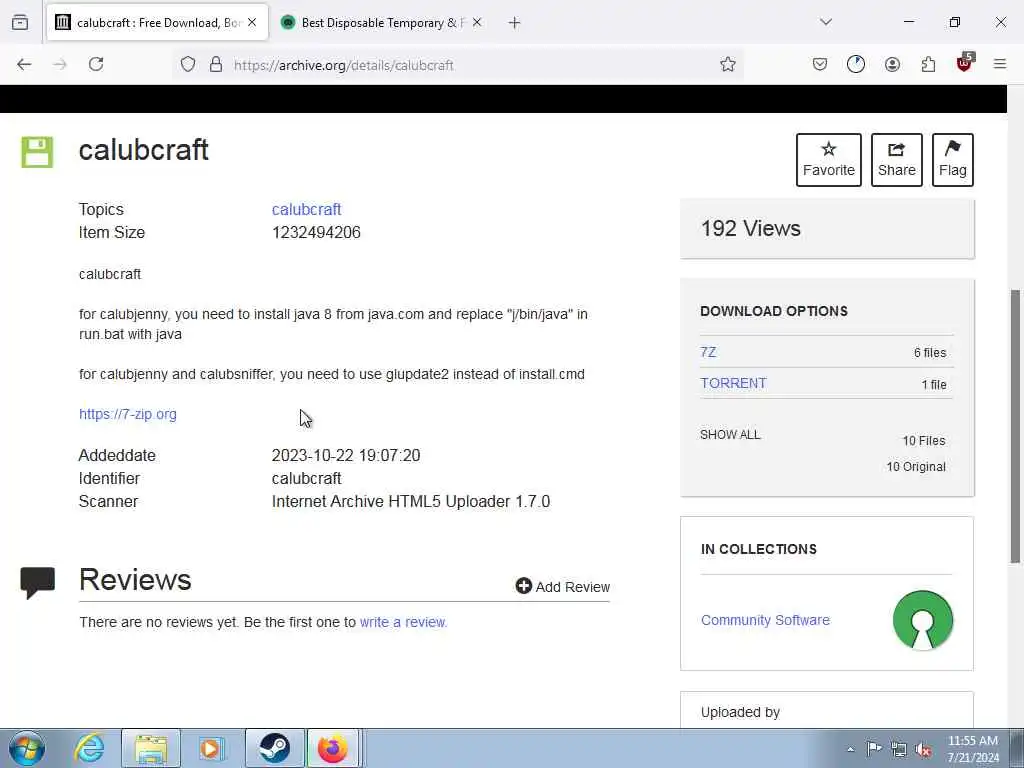Click SHOW ALL download options

coord(730,435)
